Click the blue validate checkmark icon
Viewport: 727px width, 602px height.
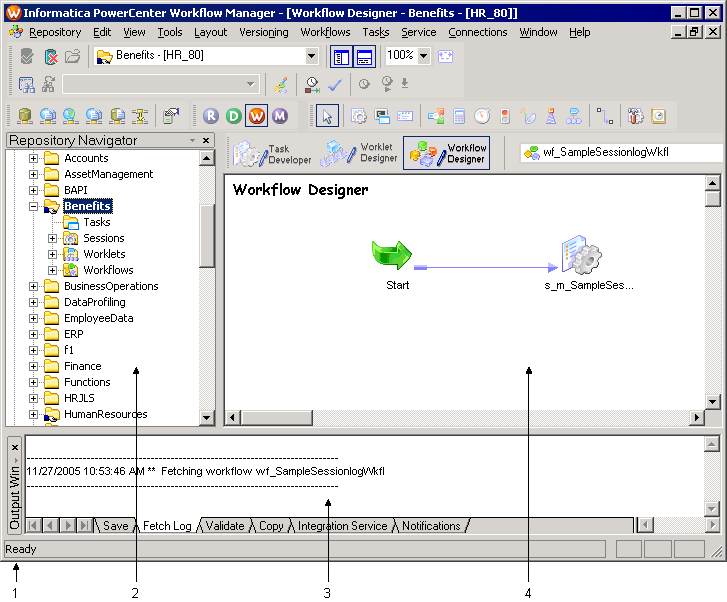pos(335,85)
